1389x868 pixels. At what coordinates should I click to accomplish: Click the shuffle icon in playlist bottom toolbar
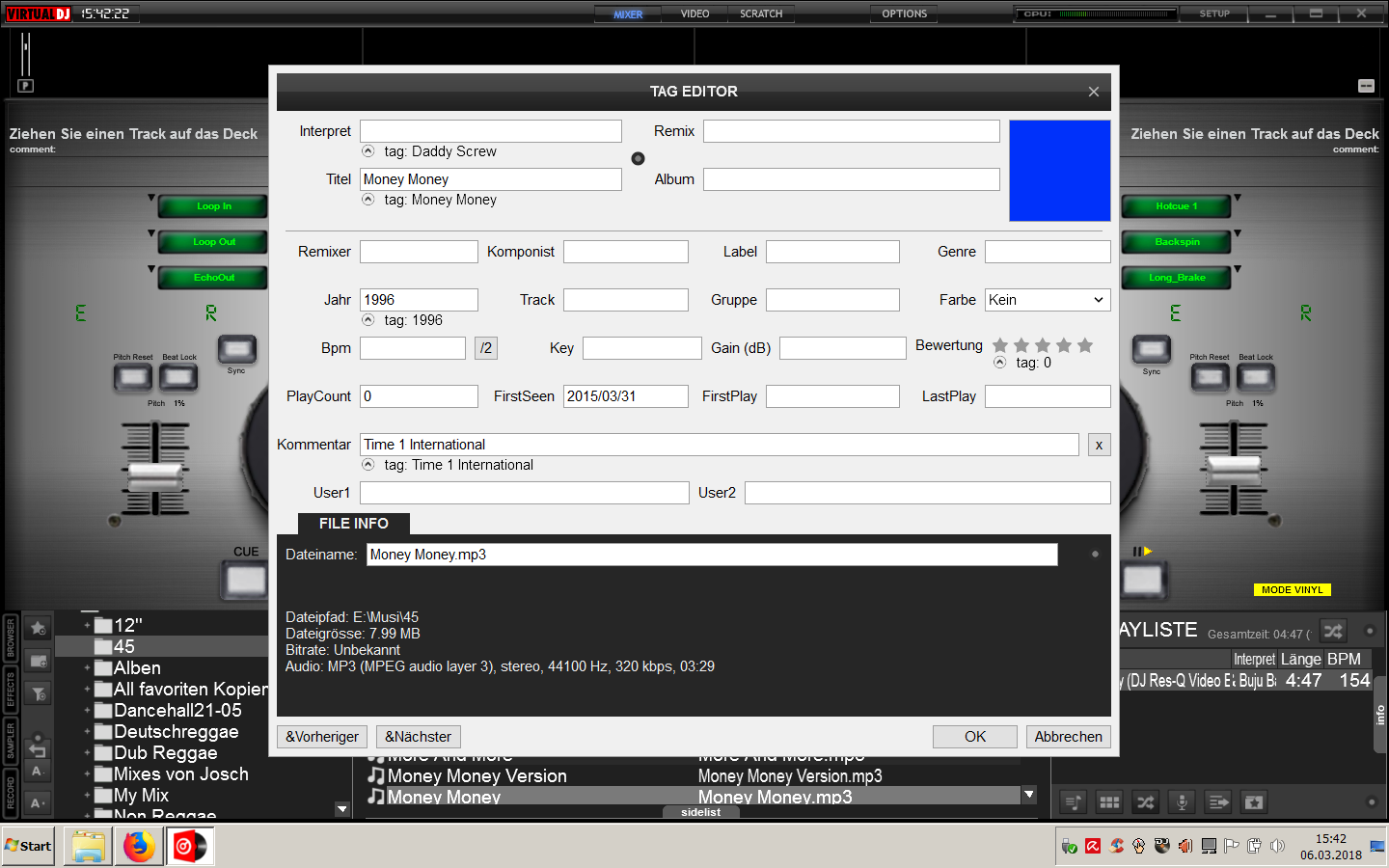coord(1145,802)
